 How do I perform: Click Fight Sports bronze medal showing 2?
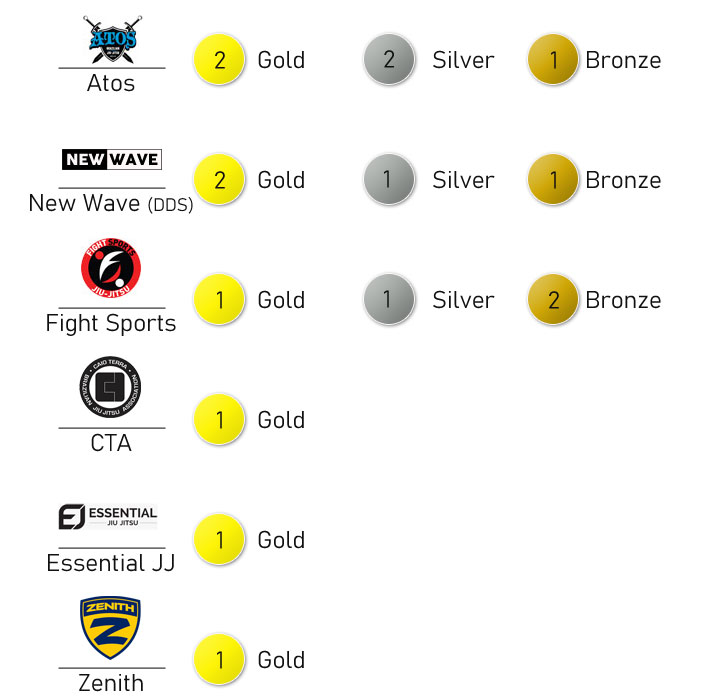pos(553,299)
